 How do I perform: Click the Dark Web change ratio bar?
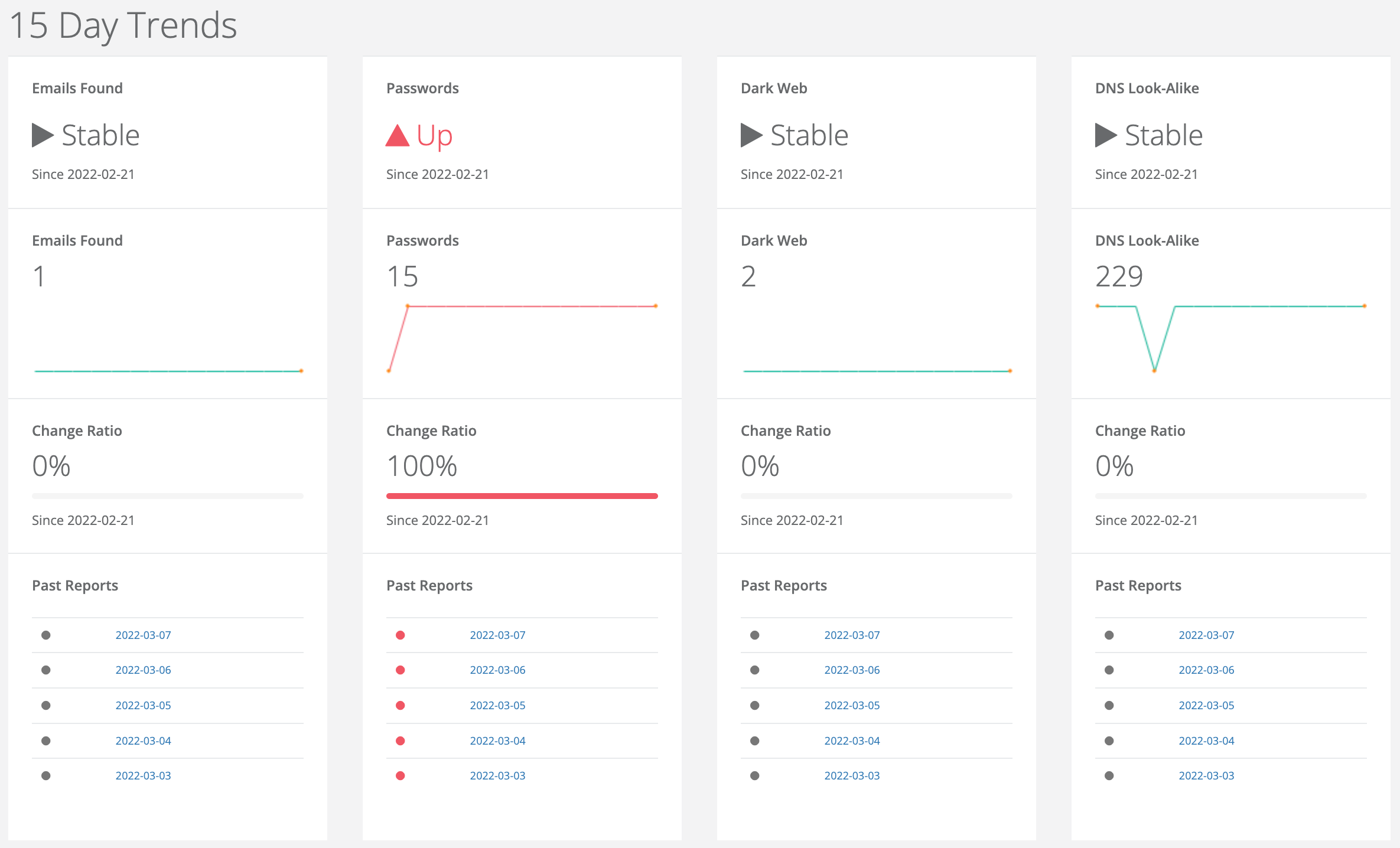877,496
